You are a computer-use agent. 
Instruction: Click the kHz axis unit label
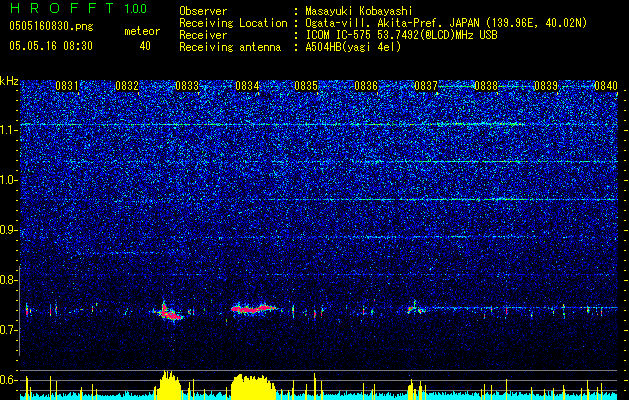tap(9, 81)
